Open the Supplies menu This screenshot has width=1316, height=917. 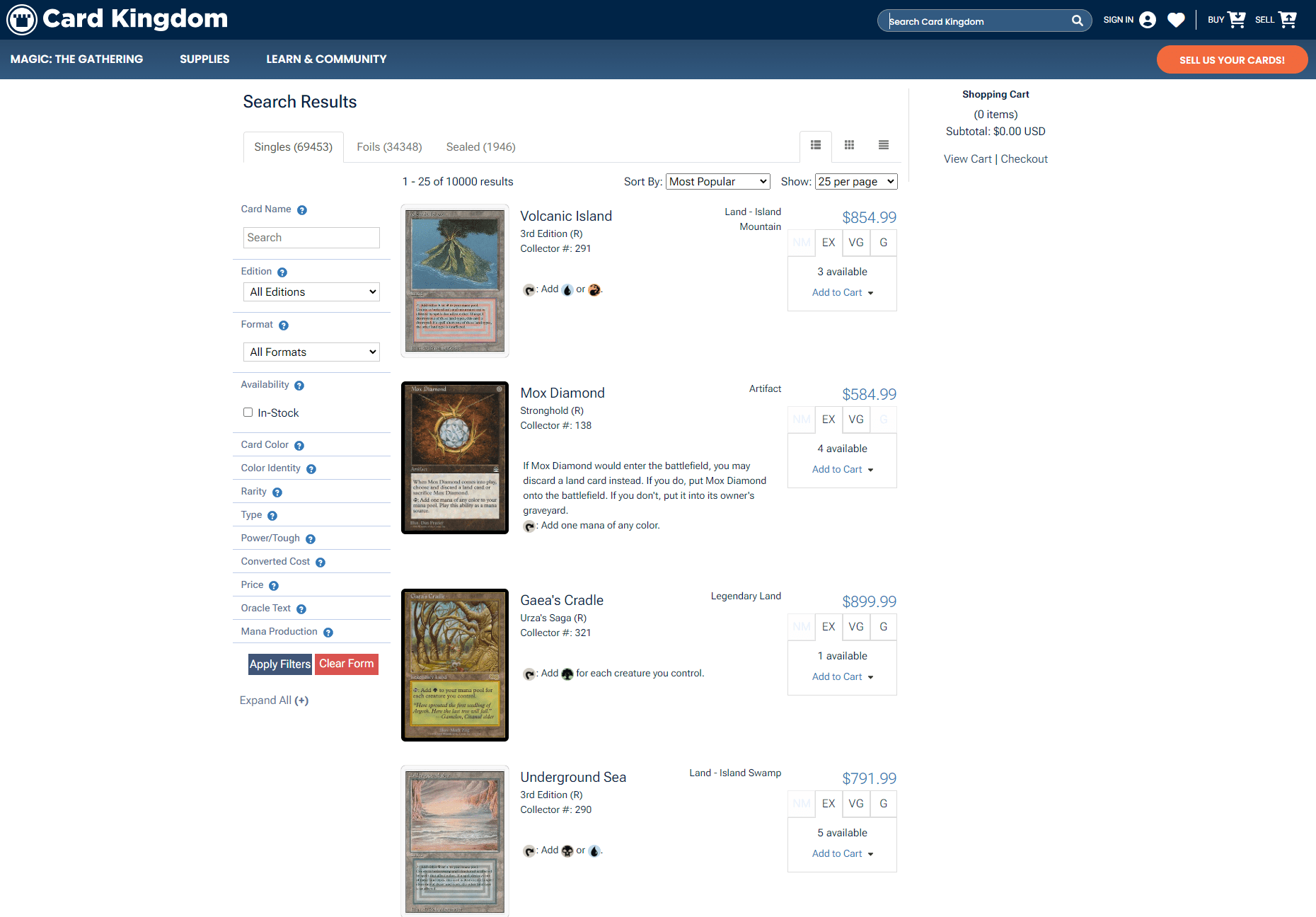point(204,59)
